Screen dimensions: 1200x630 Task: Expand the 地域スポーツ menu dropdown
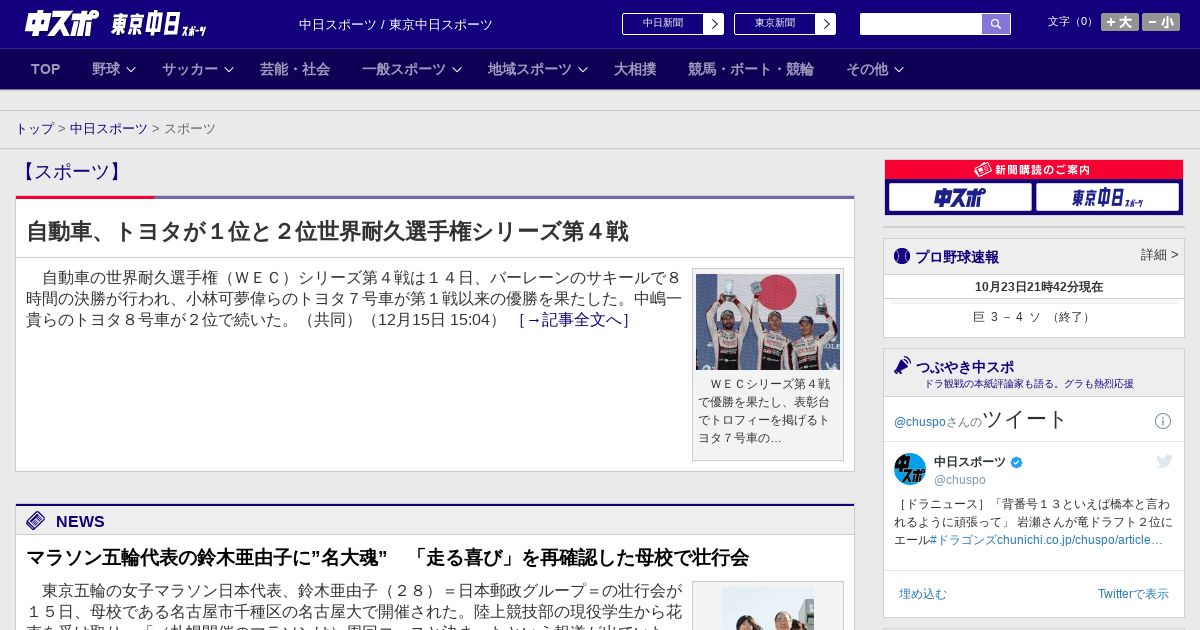tap(538, 69)
